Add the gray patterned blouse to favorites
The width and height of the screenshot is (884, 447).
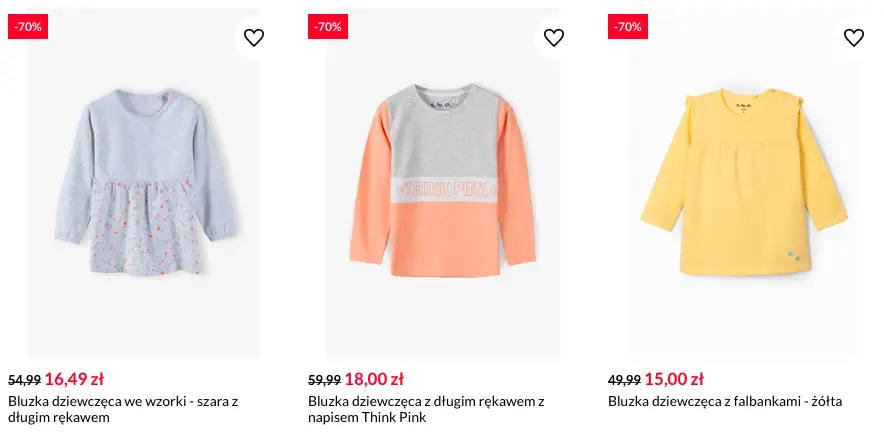[x=254, y=38]
